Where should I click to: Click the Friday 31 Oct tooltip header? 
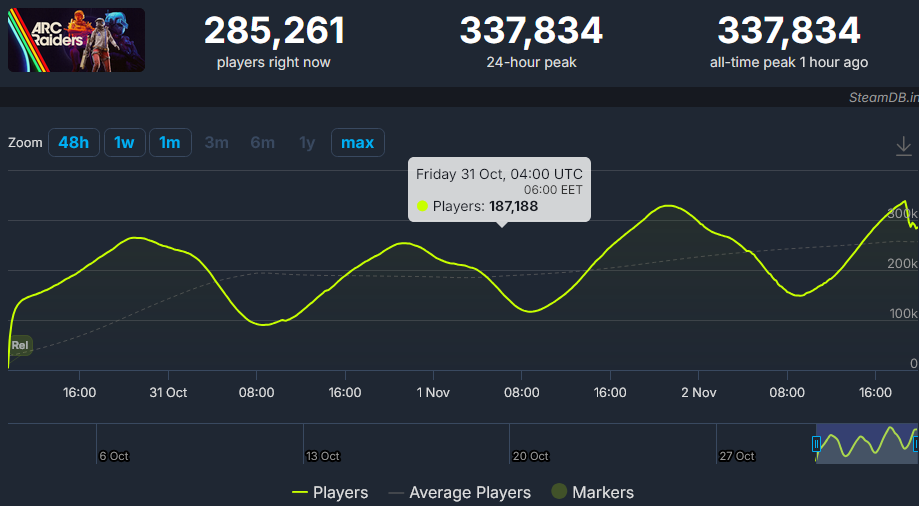tap(499, 174)
